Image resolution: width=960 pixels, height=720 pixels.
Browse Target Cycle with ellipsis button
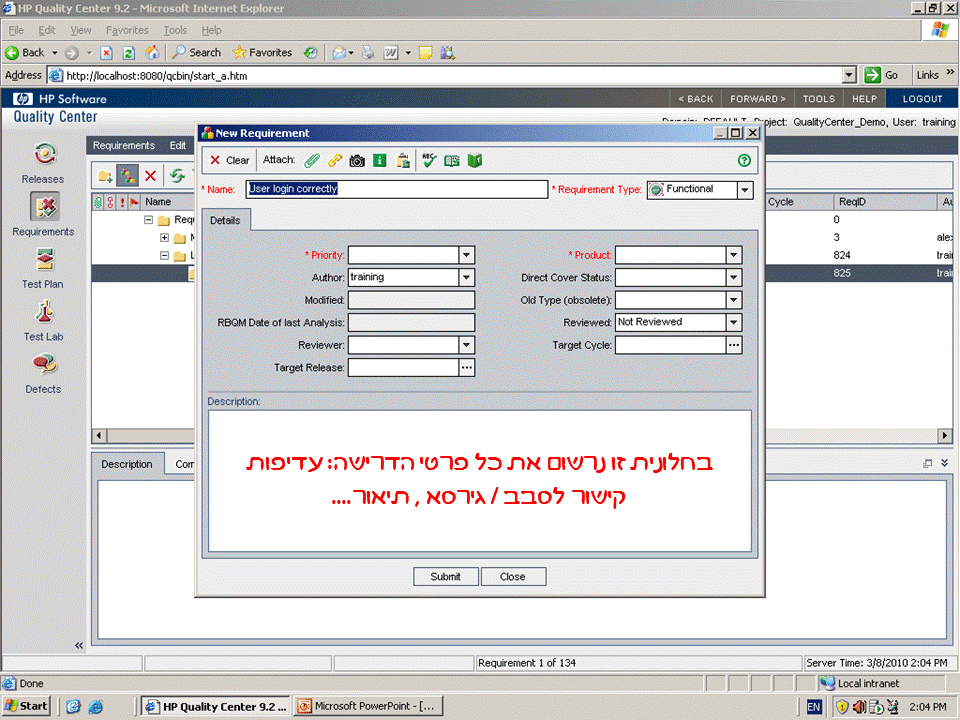[x=733, y=345]
